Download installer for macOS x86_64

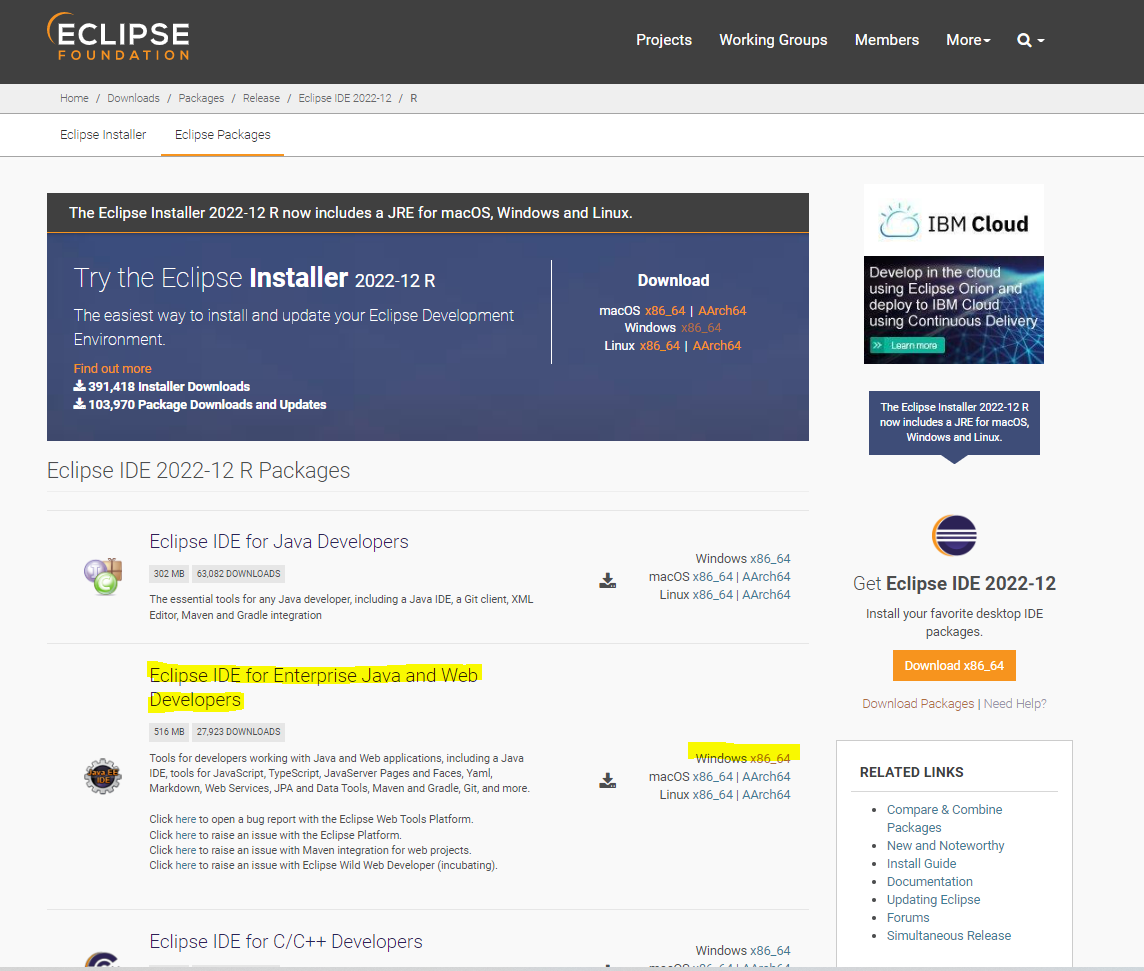(665, 311)
